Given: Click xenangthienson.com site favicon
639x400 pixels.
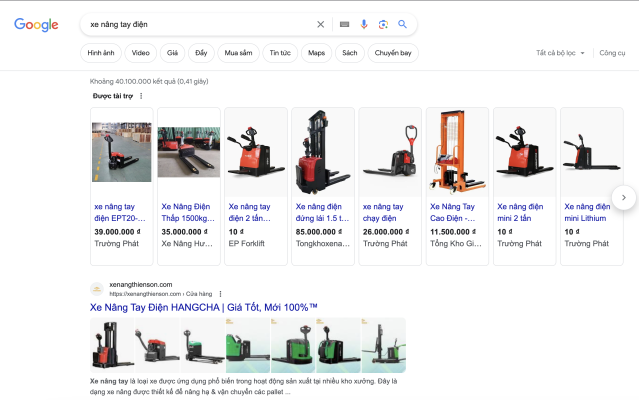Looking at the screenshot, I should click(97, 289).
